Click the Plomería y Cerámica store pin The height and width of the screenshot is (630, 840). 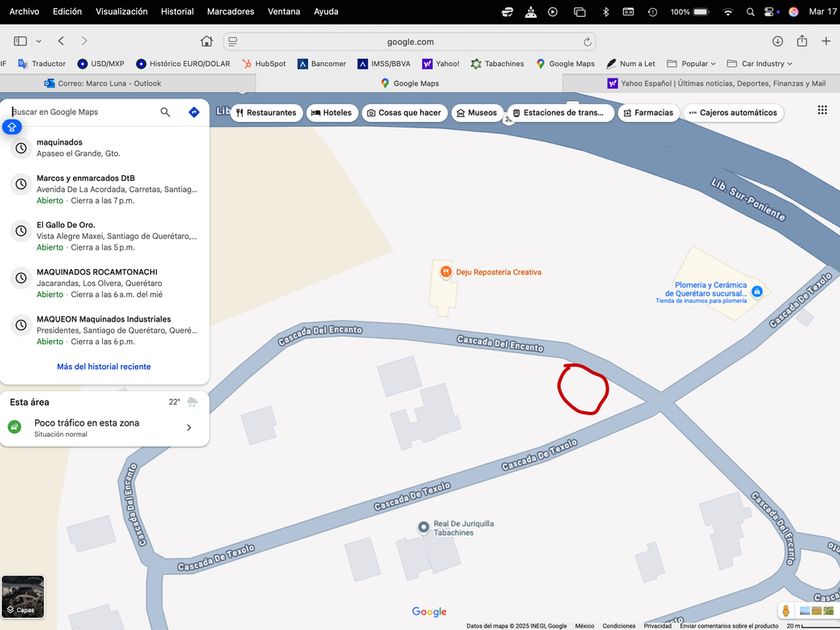pos(757,291)
